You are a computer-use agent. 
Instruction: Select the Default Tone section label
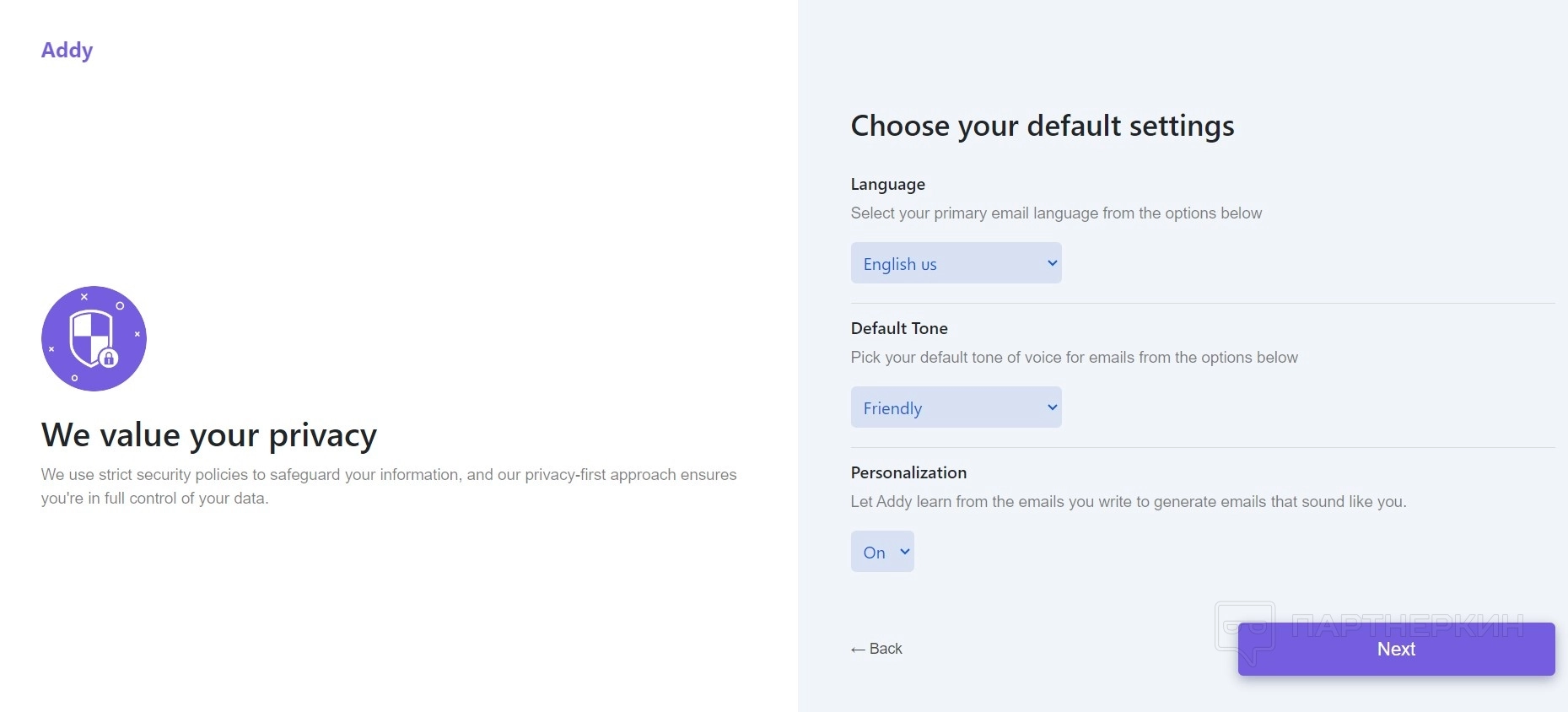pos(899,328)
